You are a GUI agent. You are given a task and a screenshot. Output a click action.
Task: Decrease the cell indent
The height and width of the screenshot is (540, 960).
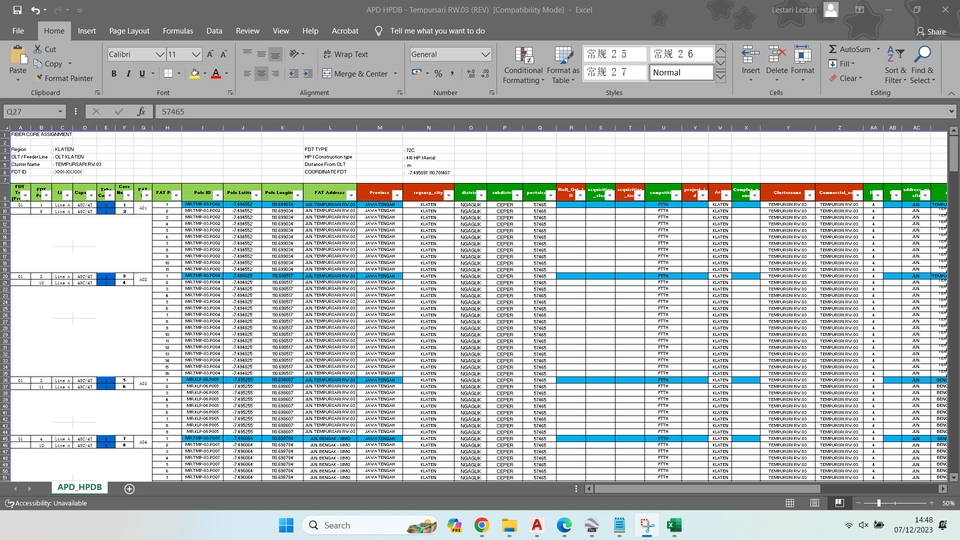pos(293,73)
